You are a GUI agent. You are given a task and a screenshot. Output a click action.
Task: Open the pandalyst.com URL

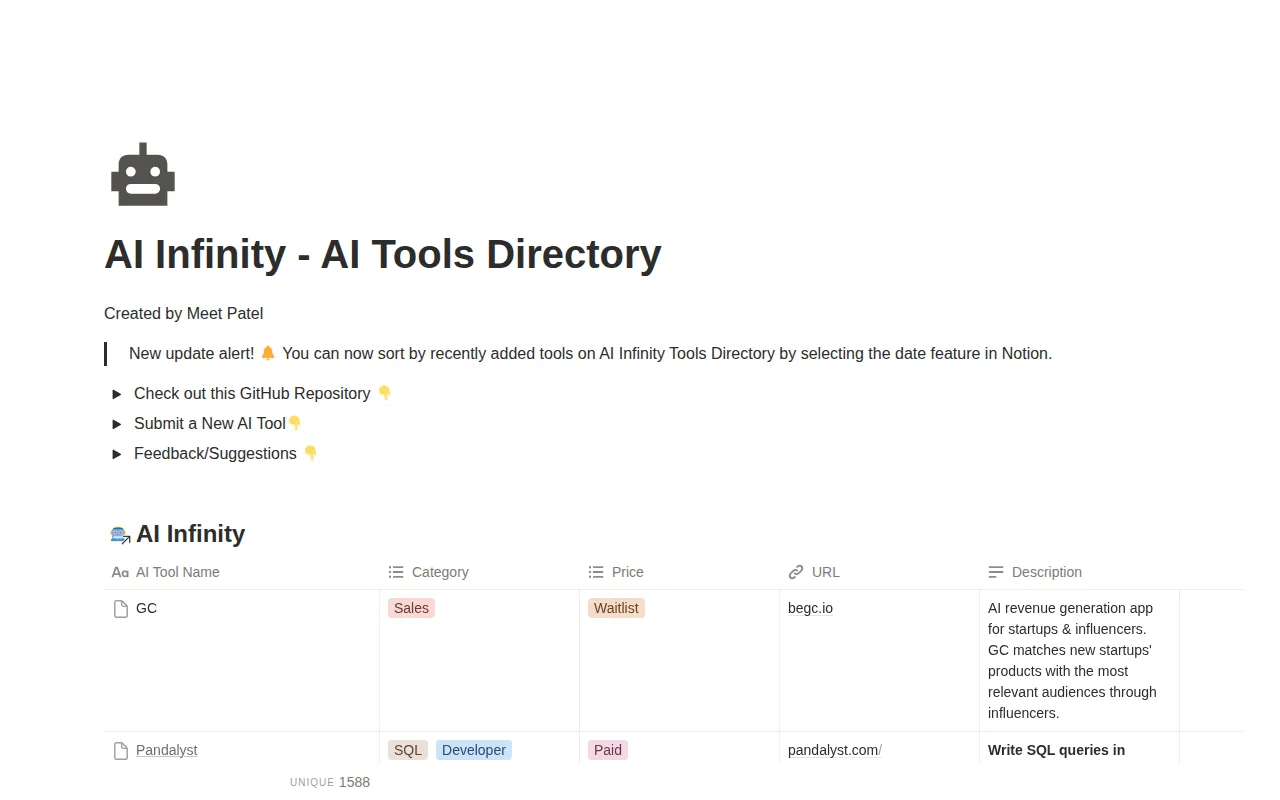tap(835, 751)
